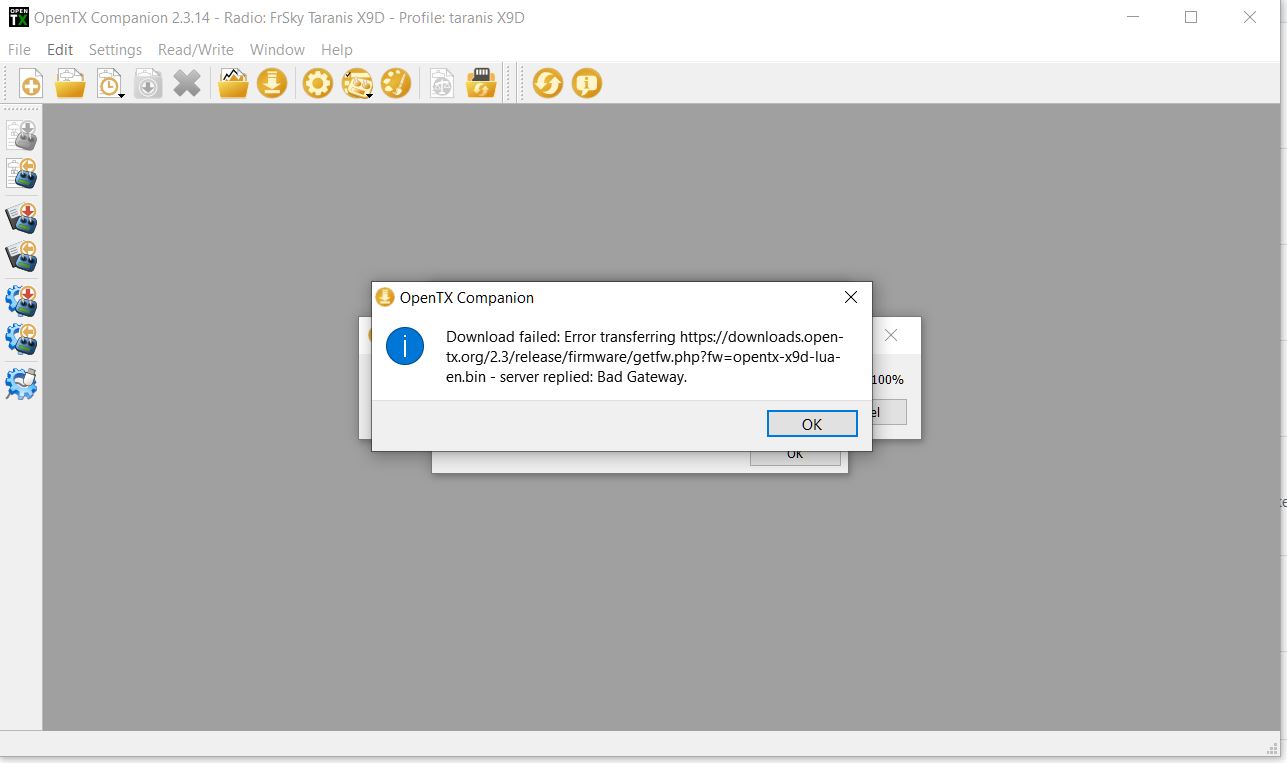Write firmware to radio from sidebar
The height and width of the screenshot is (763, 1287).
22,300
